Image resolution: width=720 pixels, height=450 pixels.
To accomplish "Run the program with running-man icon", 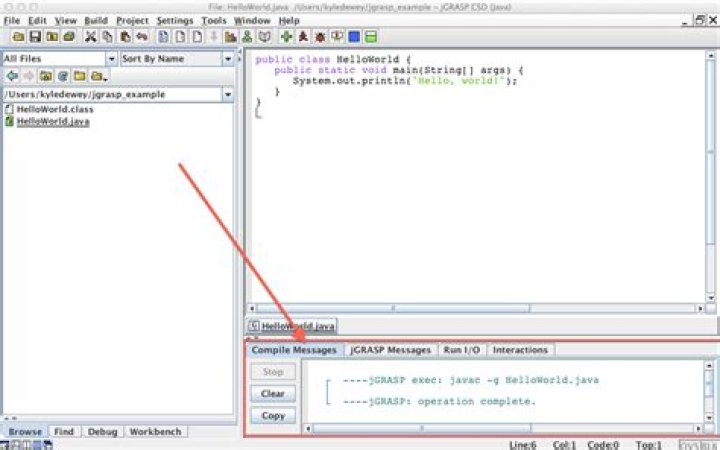I will [303, 36].
